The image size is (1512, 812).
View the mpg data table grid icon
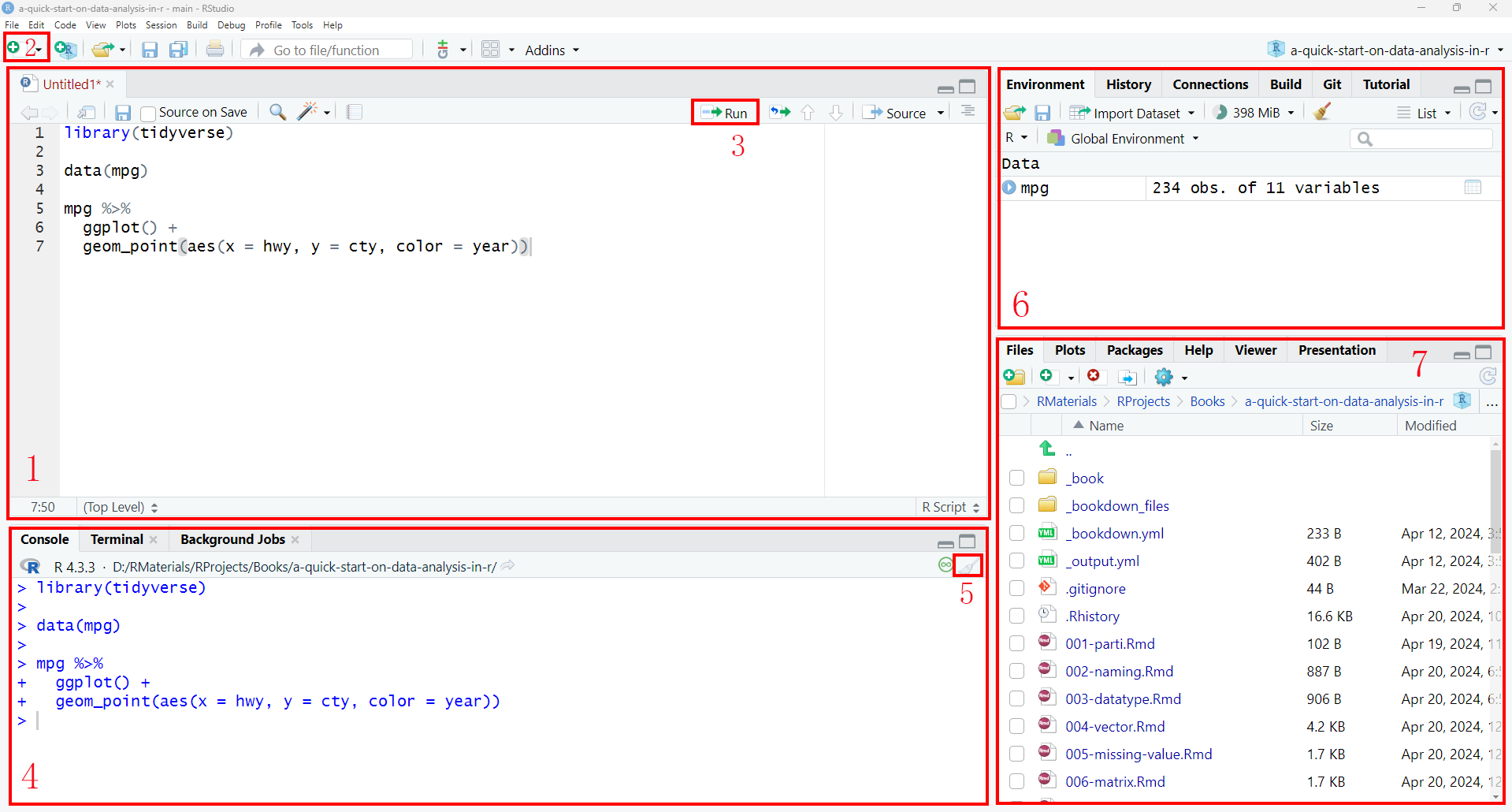(x=1473, y=188)
